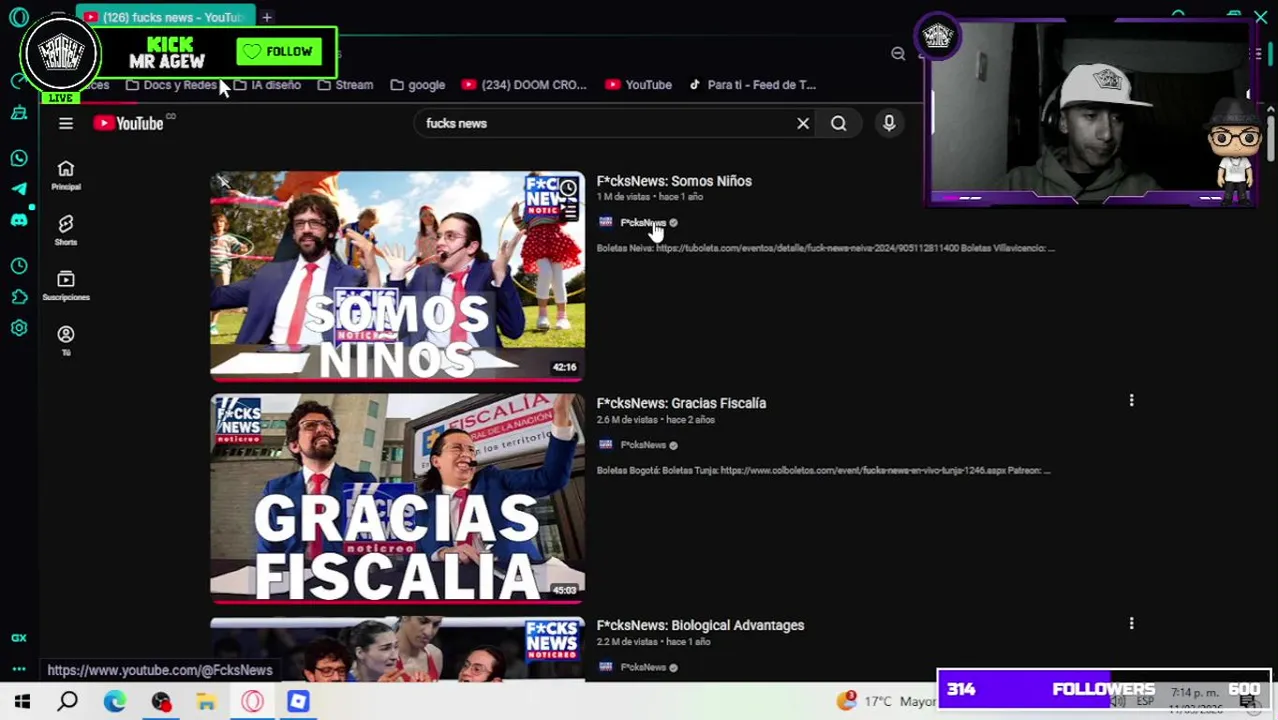Open the Tú profile section
Screen dimensions: 1278x720
coord(66,340)
